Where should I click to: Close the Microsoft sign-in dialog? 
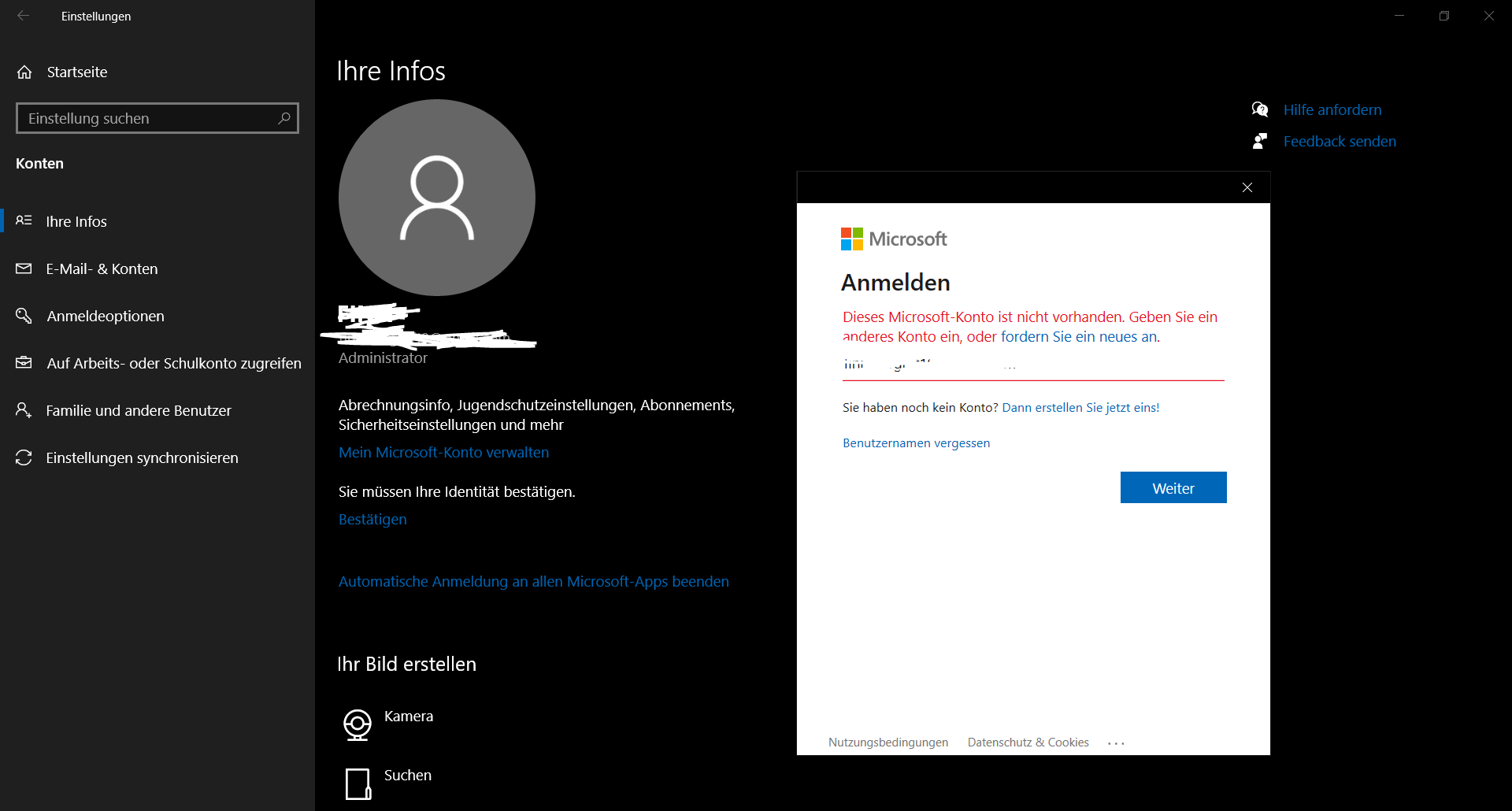(1247, 187)
